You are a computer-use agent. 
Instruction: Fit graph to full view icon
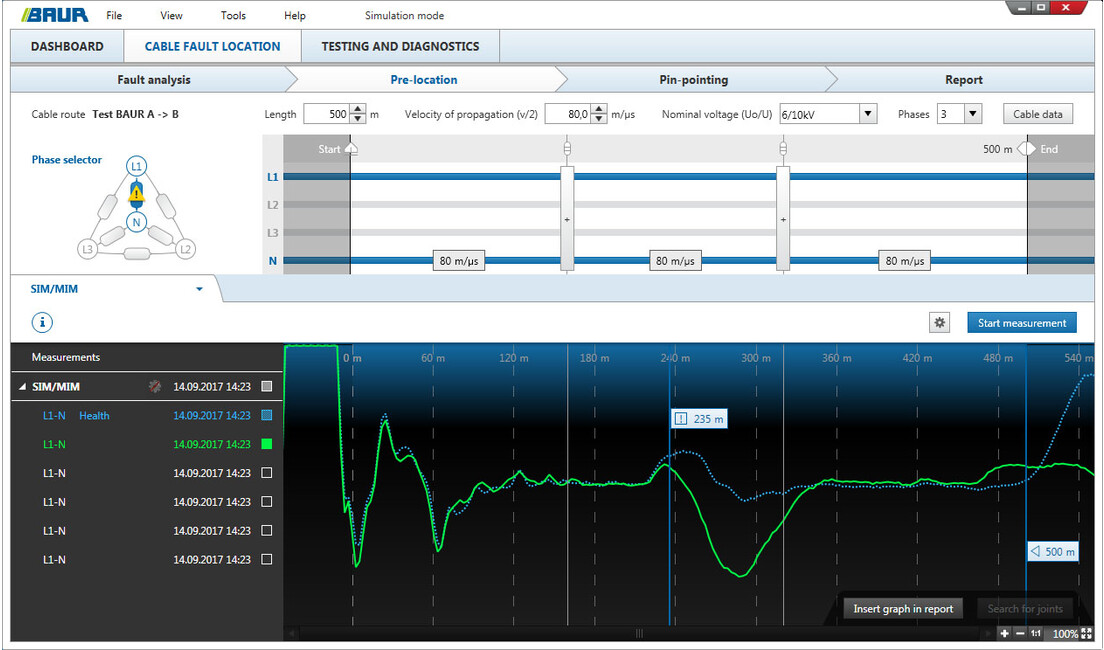[x=1085, y=634]
